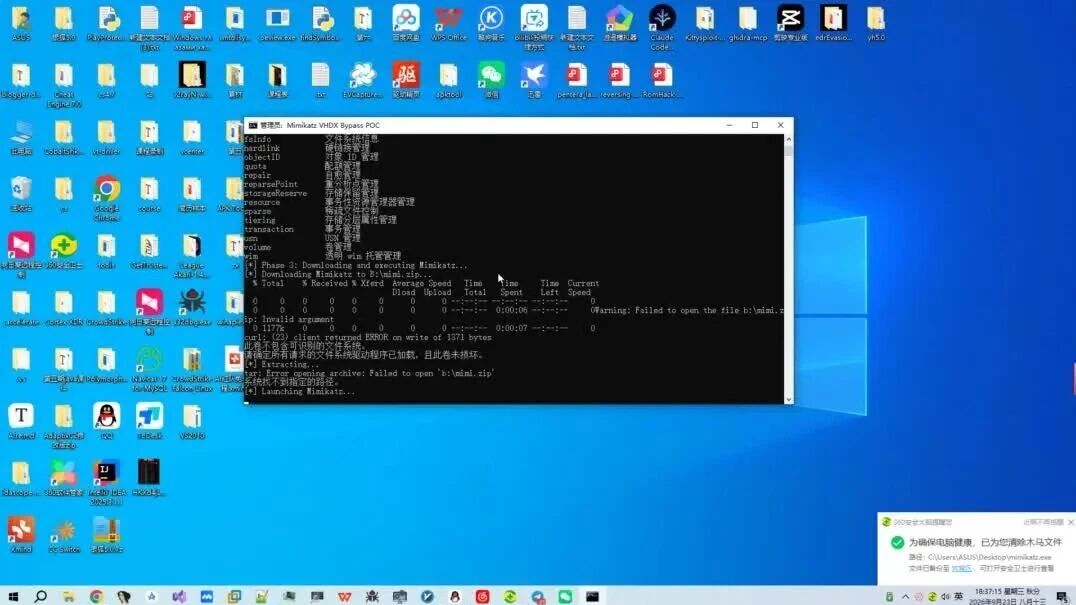Open File Explorer from the taskbar
The height and width of the screenshot is (605, 1076).
coord(68,597)
